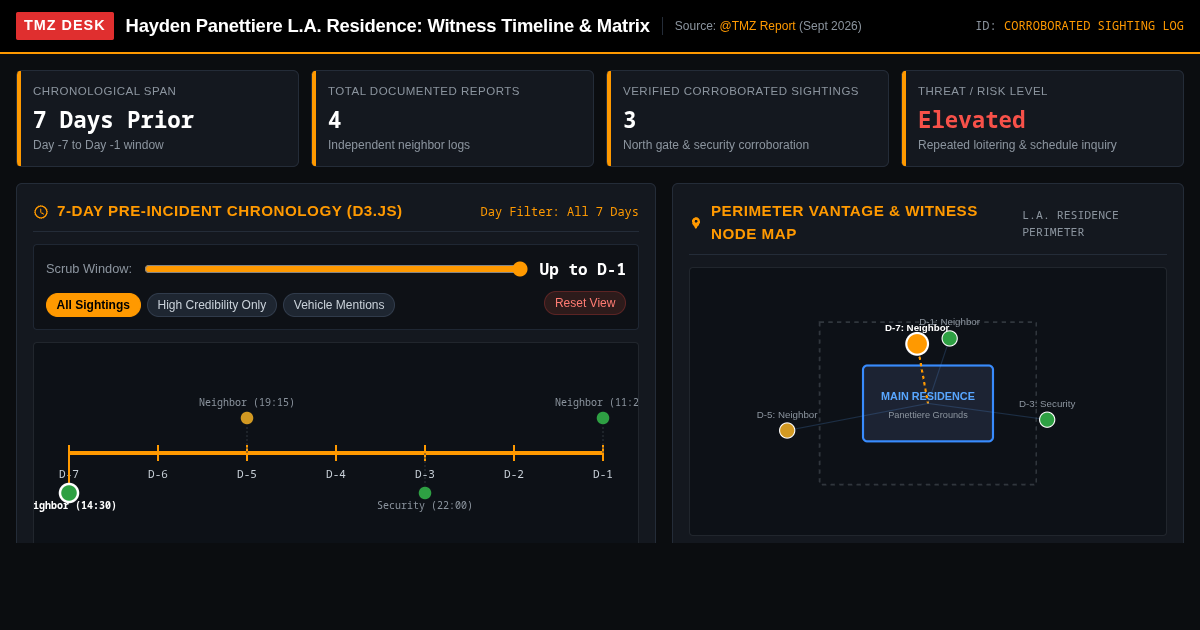Click the map pin icon beside perimeter title
The width and height of the screenshot is (1200, 630).
tap(696, 223)
